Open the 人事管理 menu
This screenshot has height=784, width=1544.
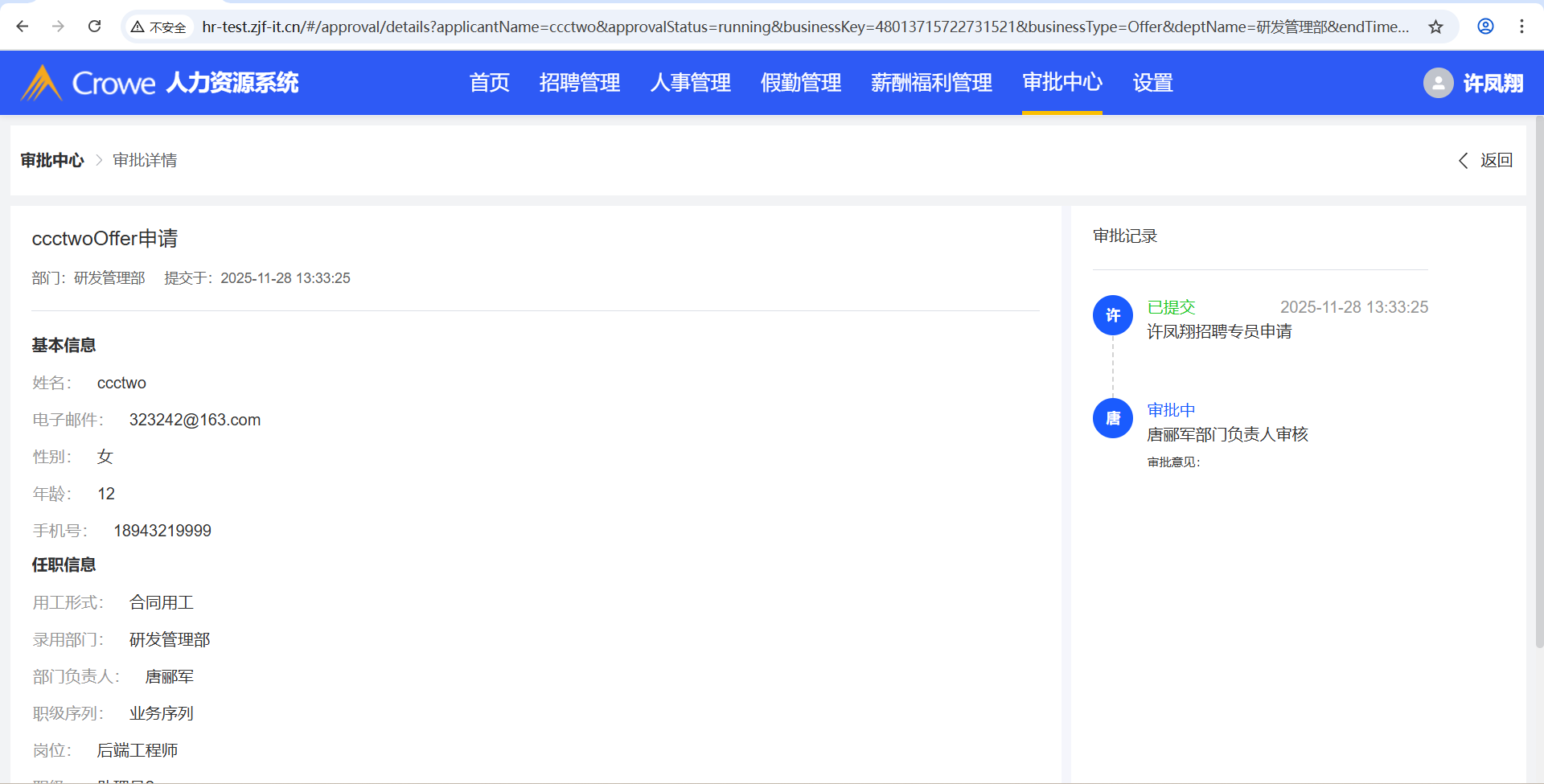click(691, 83)
